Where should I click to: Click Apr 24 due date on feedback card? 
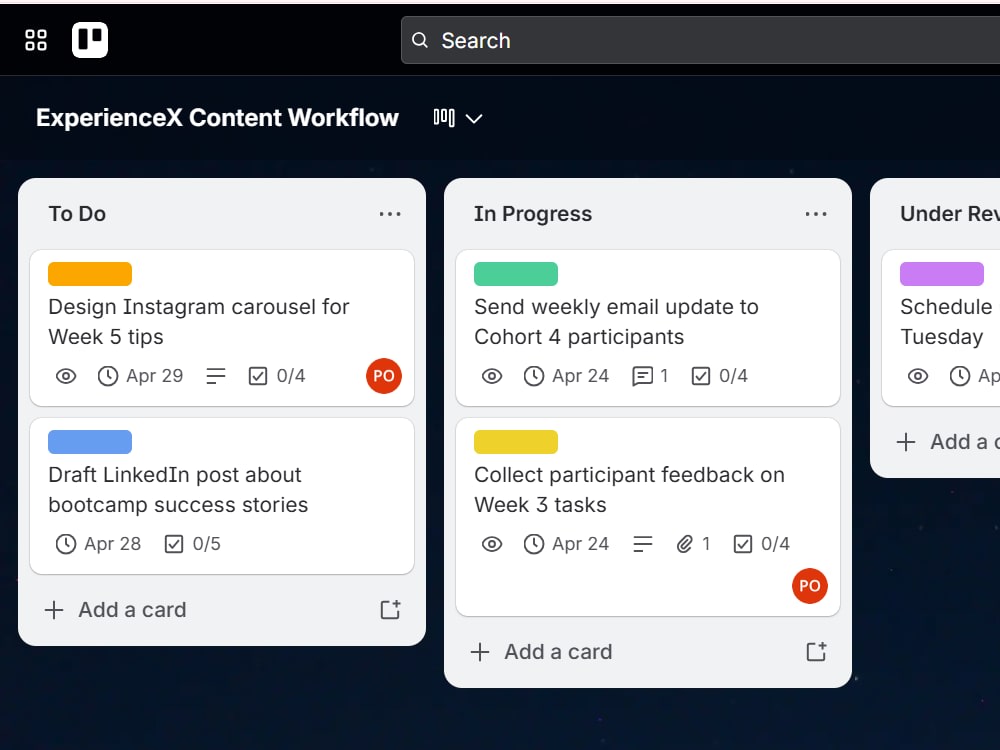tap(566, 544)
